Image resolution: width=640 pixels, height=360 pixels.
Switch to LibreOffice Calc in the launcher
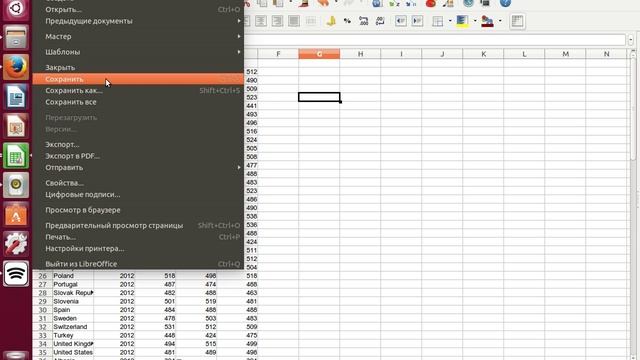(16, 156)
